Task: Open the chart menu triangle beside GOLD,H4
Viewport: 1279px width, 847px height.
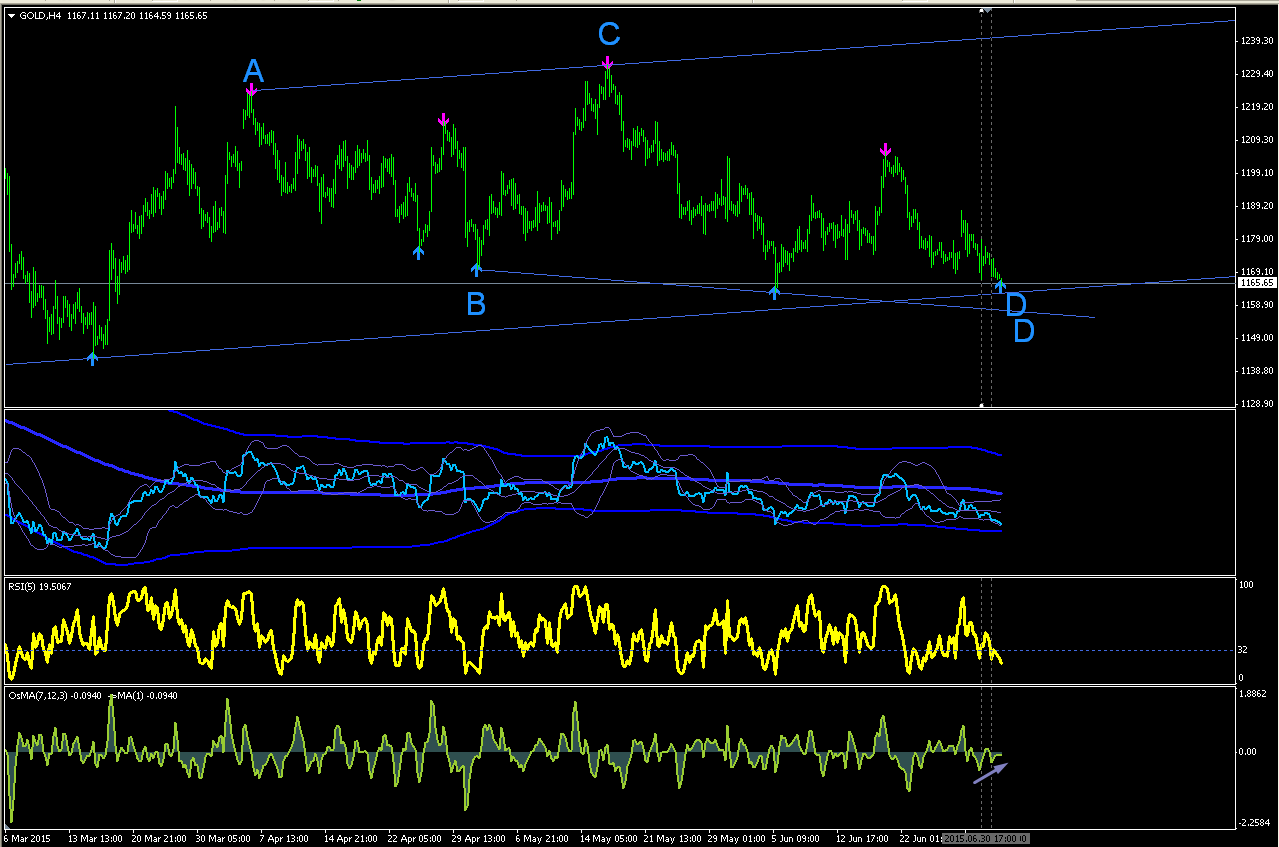Action: [12, 14]
